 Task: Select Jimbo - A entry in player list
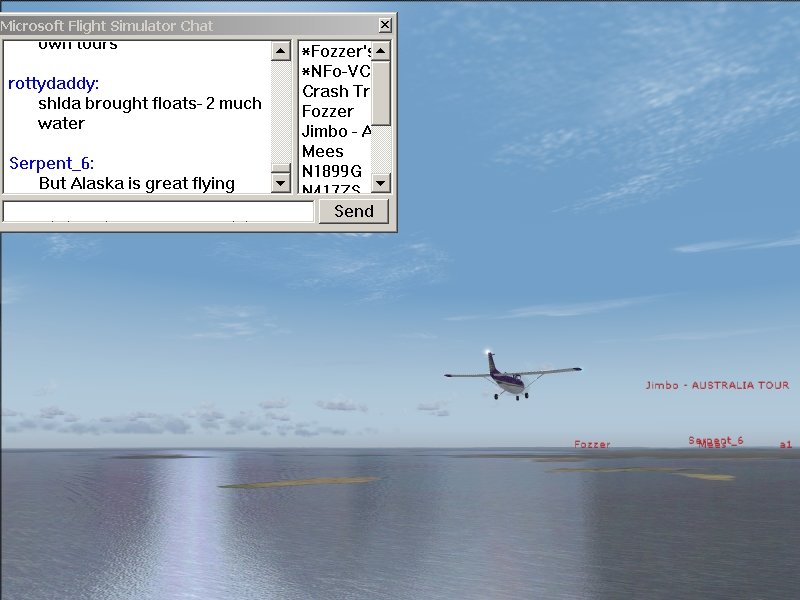336,131
